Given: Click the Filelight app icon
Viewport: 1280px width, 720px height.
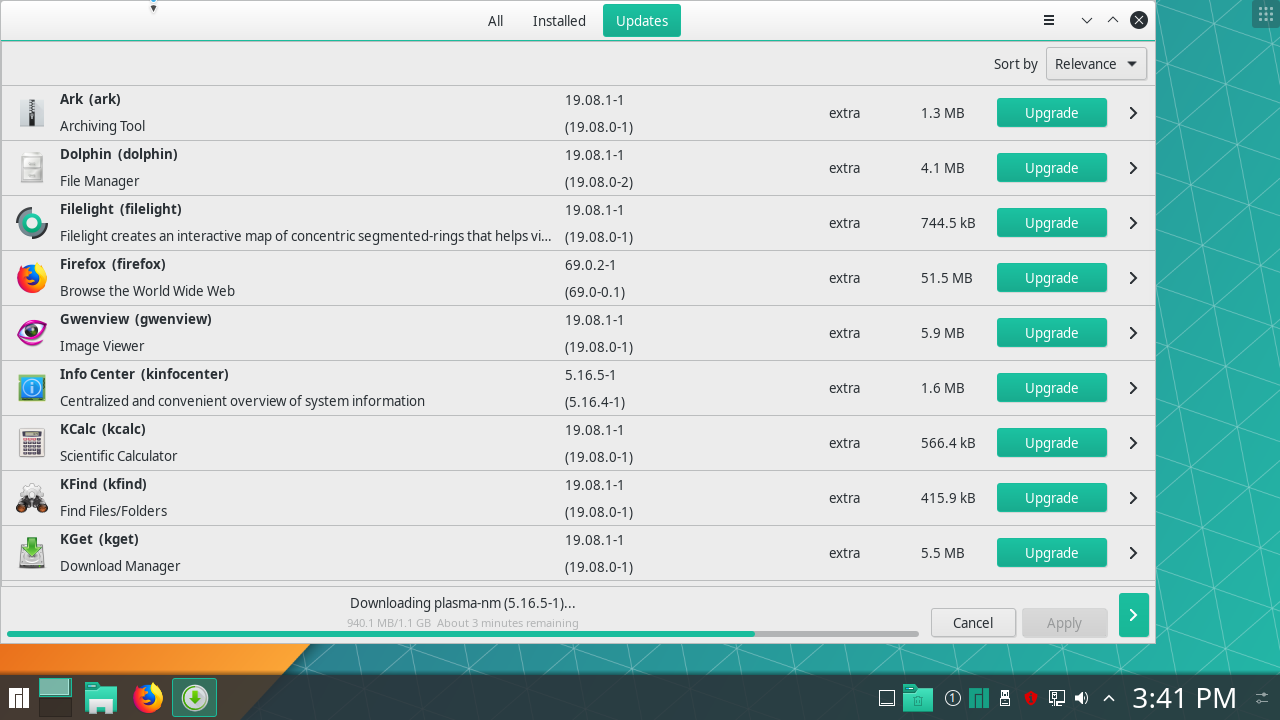Looking at the screenshot, I should pyautogui.click(x=31, y=222).
